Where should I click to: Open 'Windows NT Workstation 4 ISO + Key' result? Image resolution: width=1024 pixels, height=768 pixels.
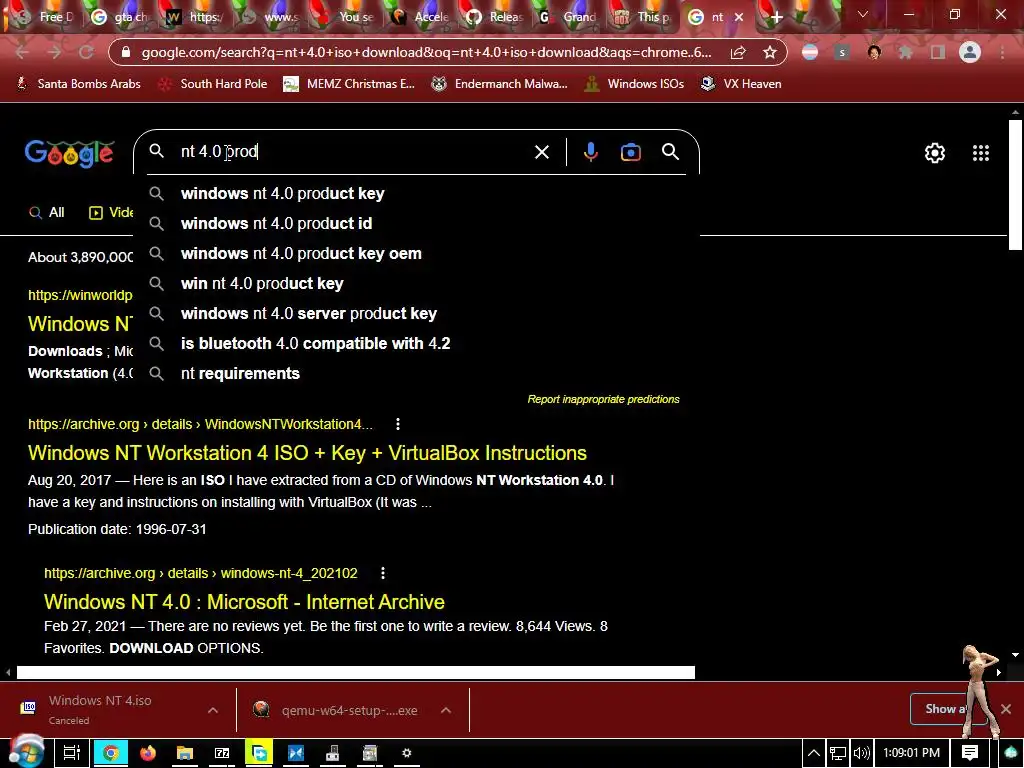point(307,453)
